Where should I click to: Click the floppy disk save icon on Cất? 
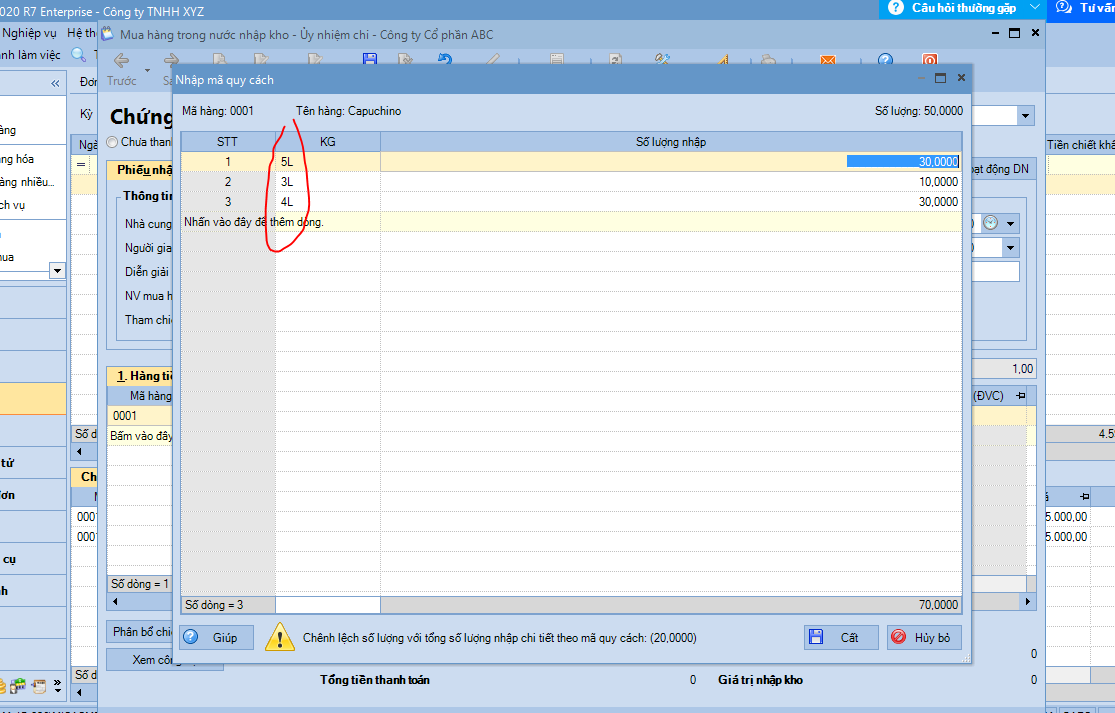815,637
